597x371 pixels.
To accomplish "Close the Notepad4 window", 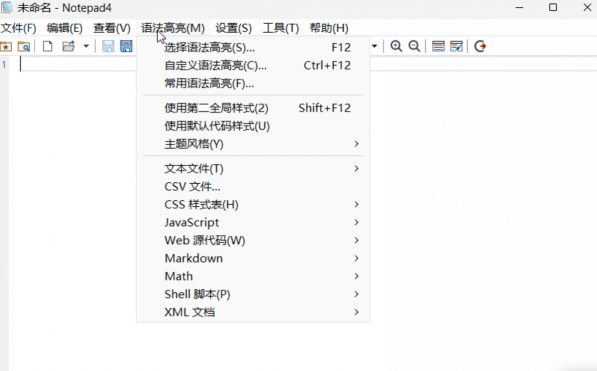I will click(587, 7).
